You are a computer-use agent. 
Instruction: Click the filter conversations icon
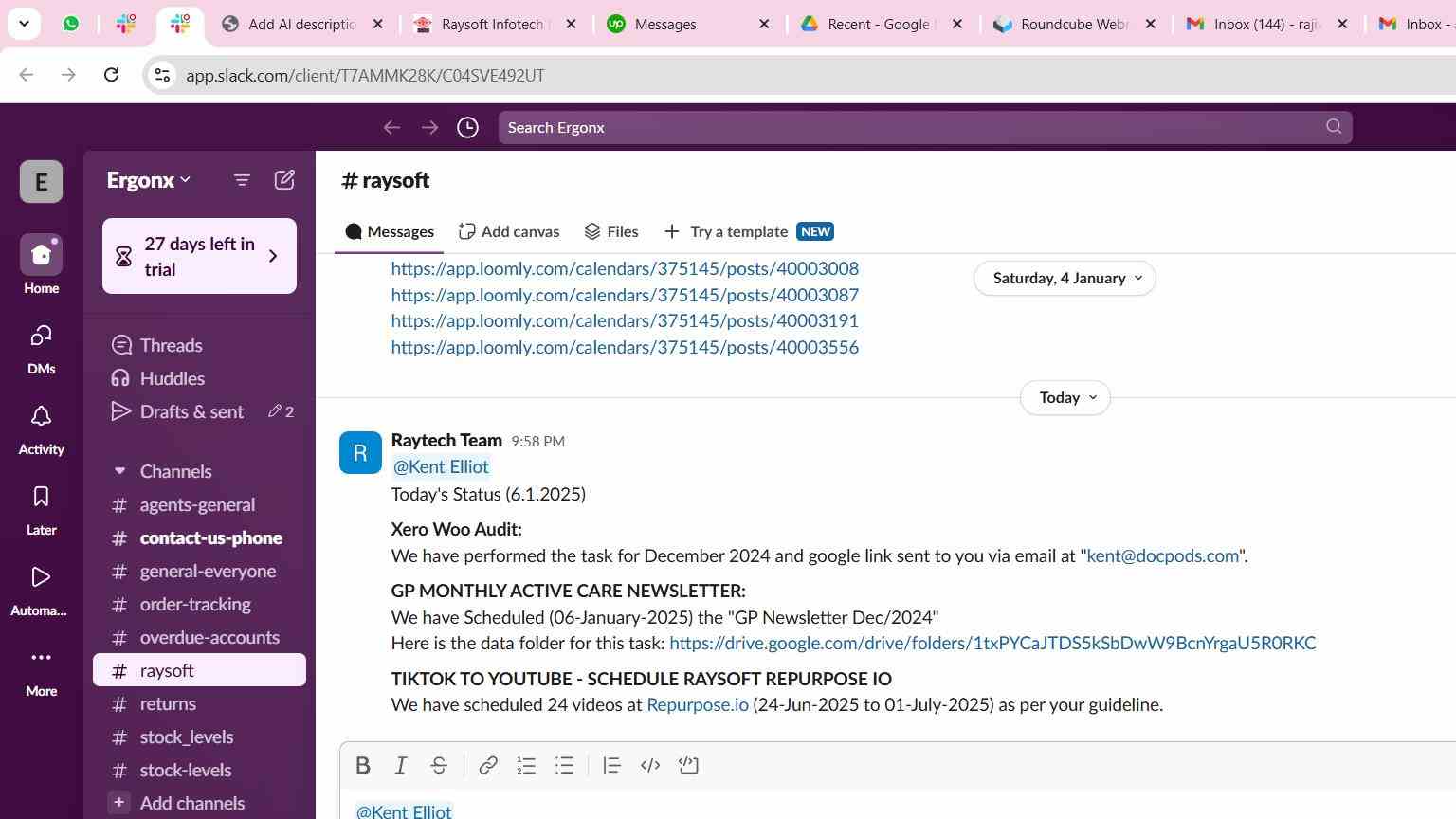click(x=242, y=180)
